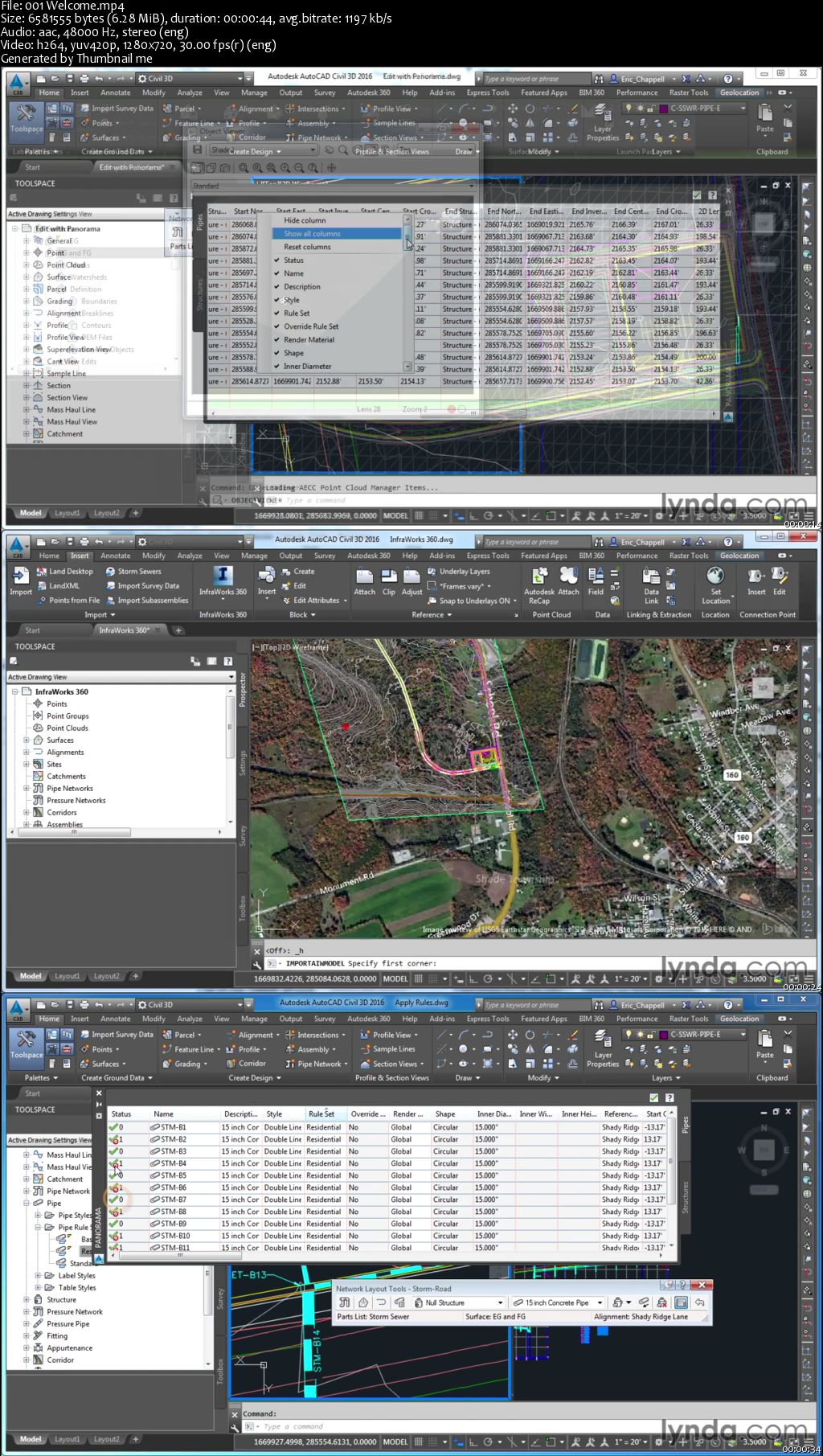823x1456 pixels.
Task: Click Corridor tool in Apply Rules.dwg ribbon
Action: (246, 1064)
